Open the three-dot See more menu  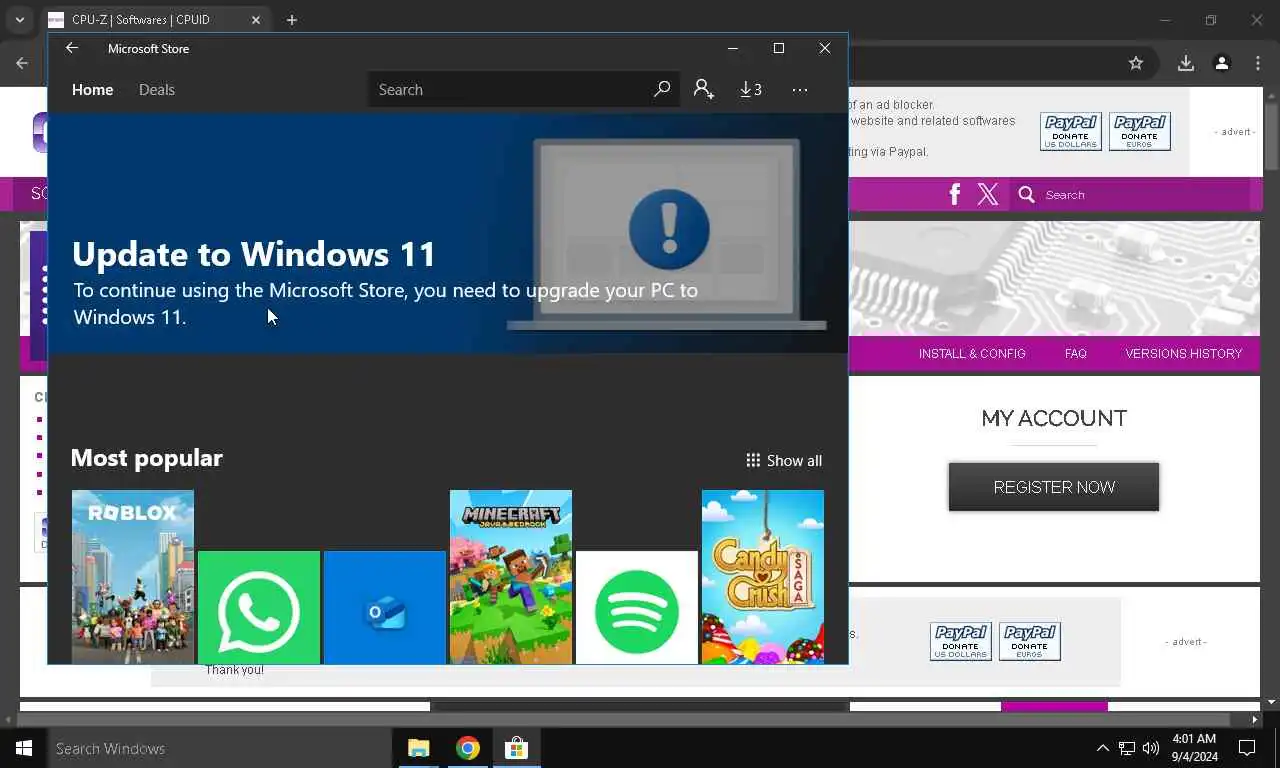pos(800,89)
